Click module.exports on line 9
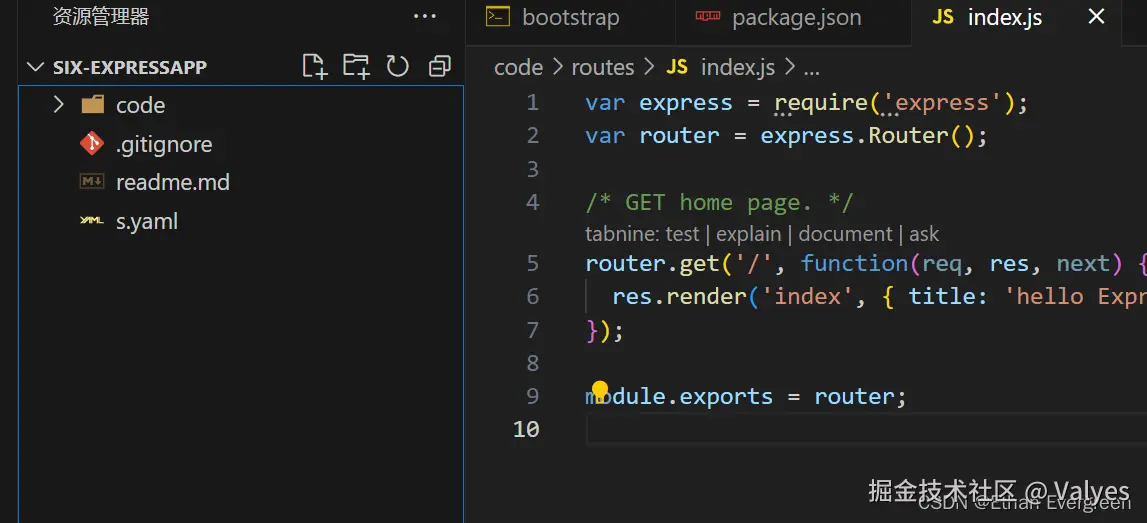Viewport: 1147px width, 523px height. pyautogui.click(x=679, y=396)
